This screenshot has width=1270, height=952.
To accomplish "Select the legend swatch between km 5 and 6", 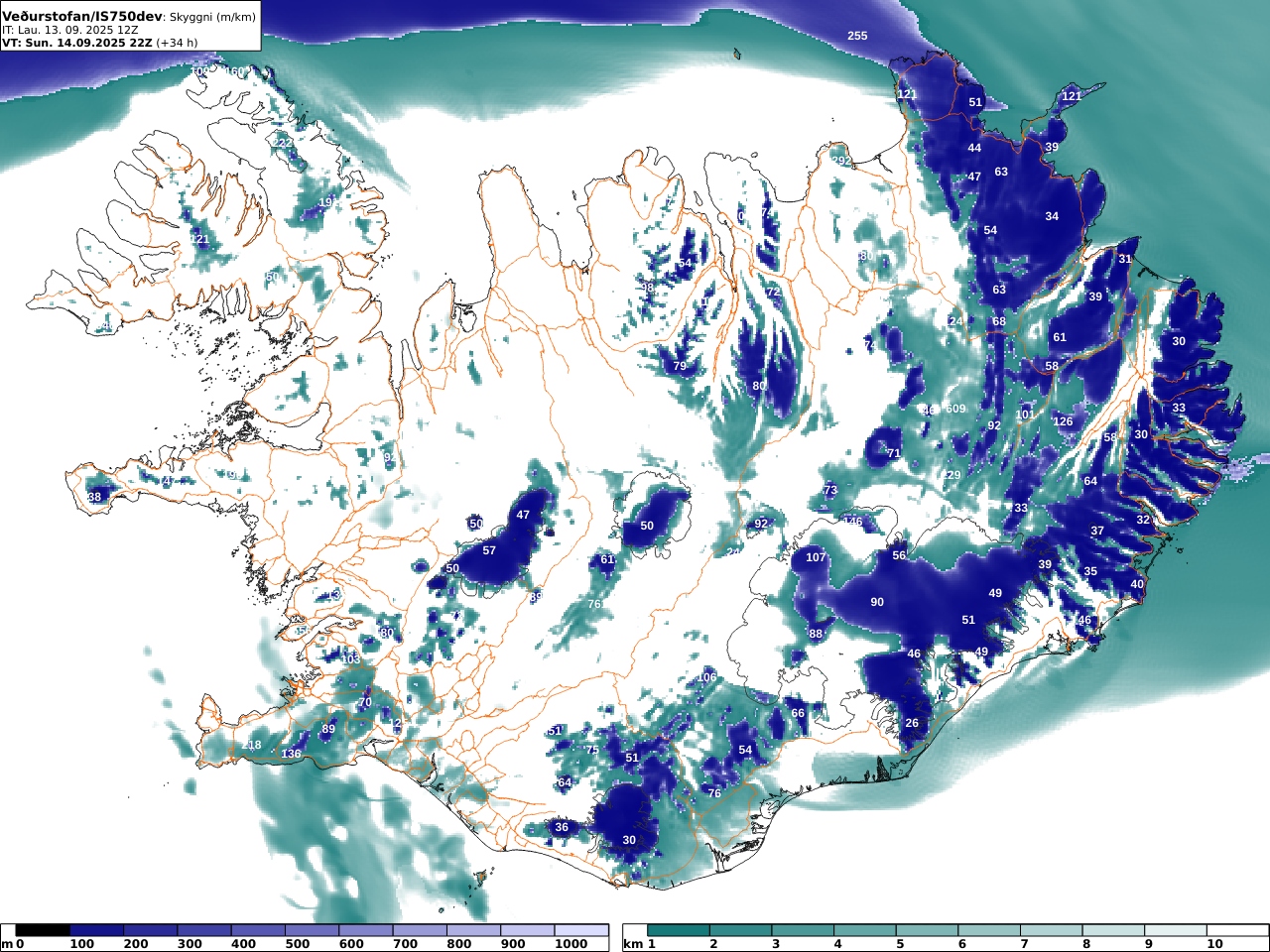I will [927, 930].
